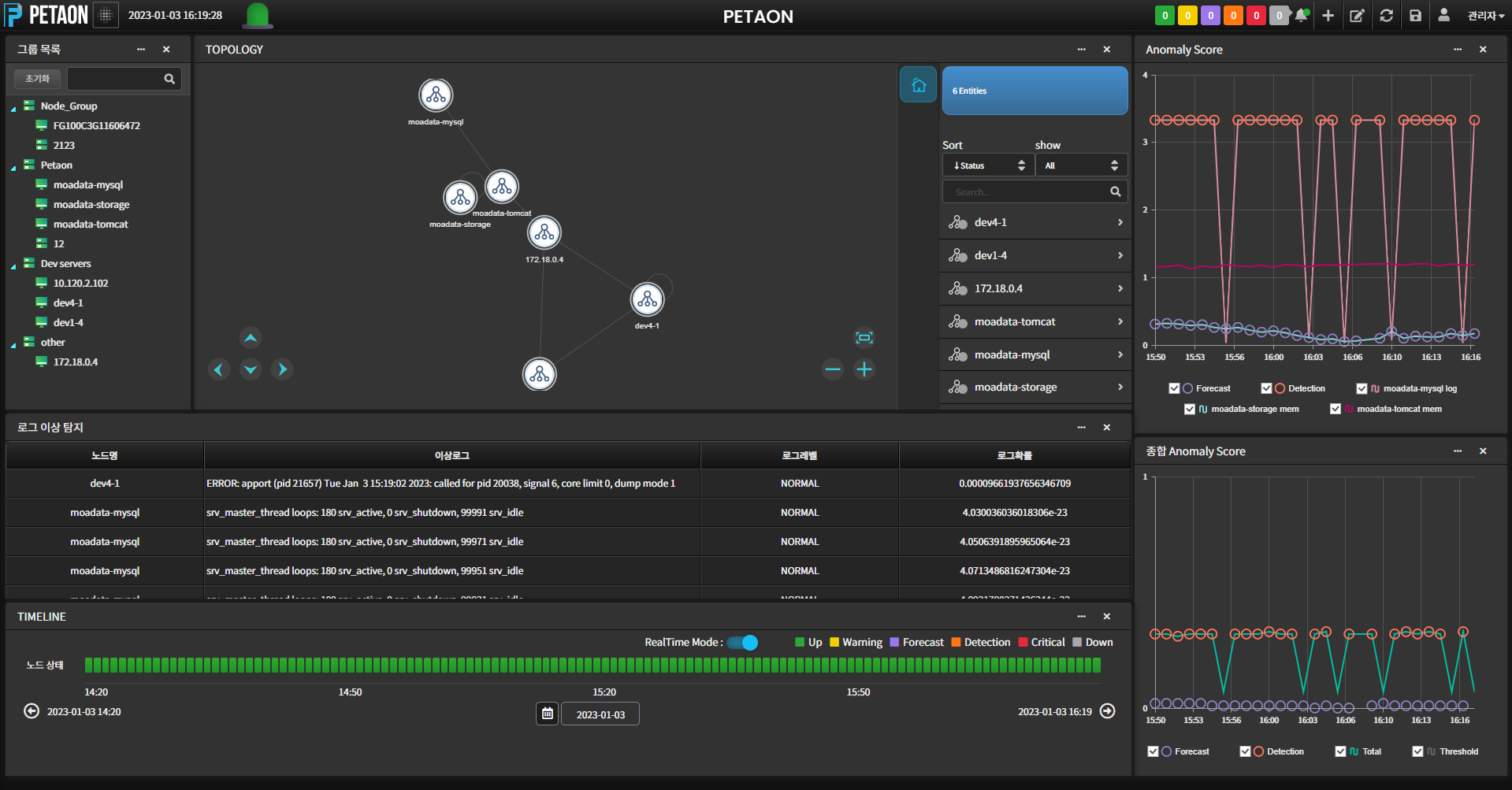
Task: Select the moadata-storage topology node
Action: [x=460, y=198]
